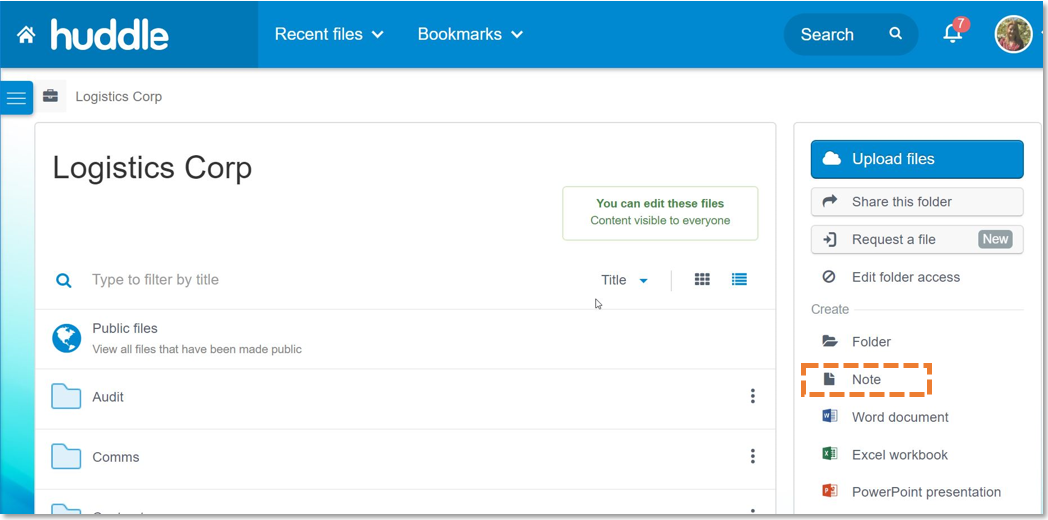This screenshot has height=520, width=1048.
Task: Click the PowerPoint icon
Action: click(x=829, y=491)
